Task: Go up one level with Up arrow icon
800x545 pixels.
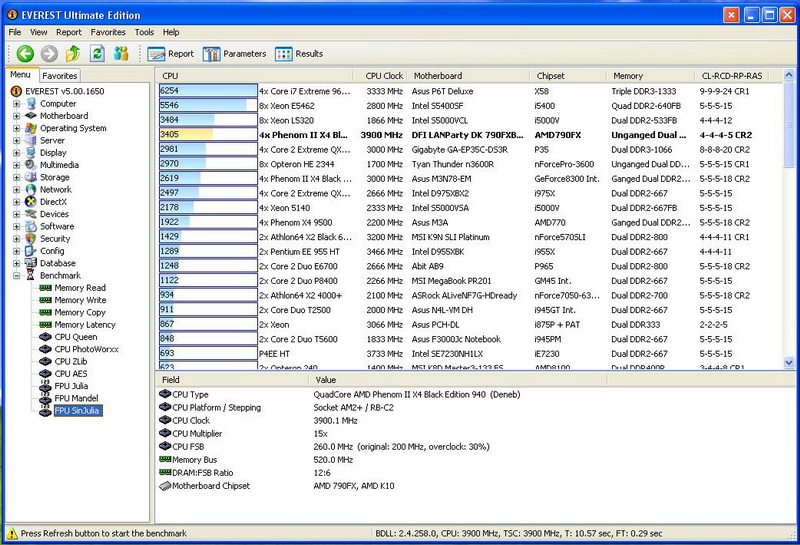Action: (73, 54)
